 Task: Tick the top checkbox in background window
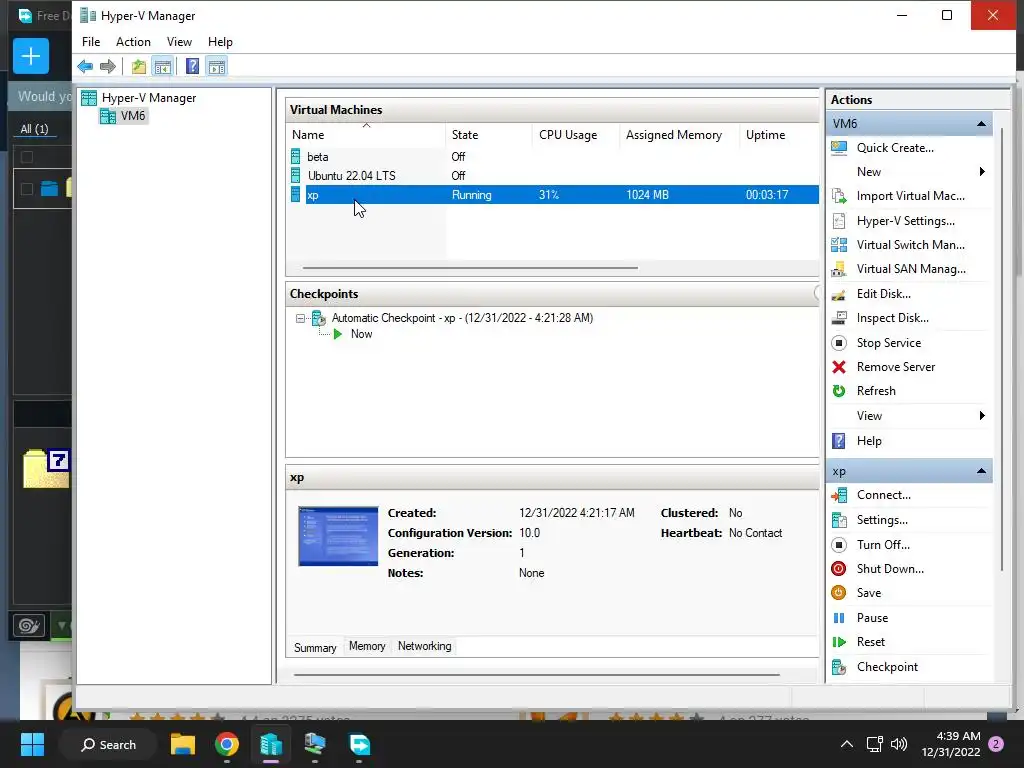(27, 157)
